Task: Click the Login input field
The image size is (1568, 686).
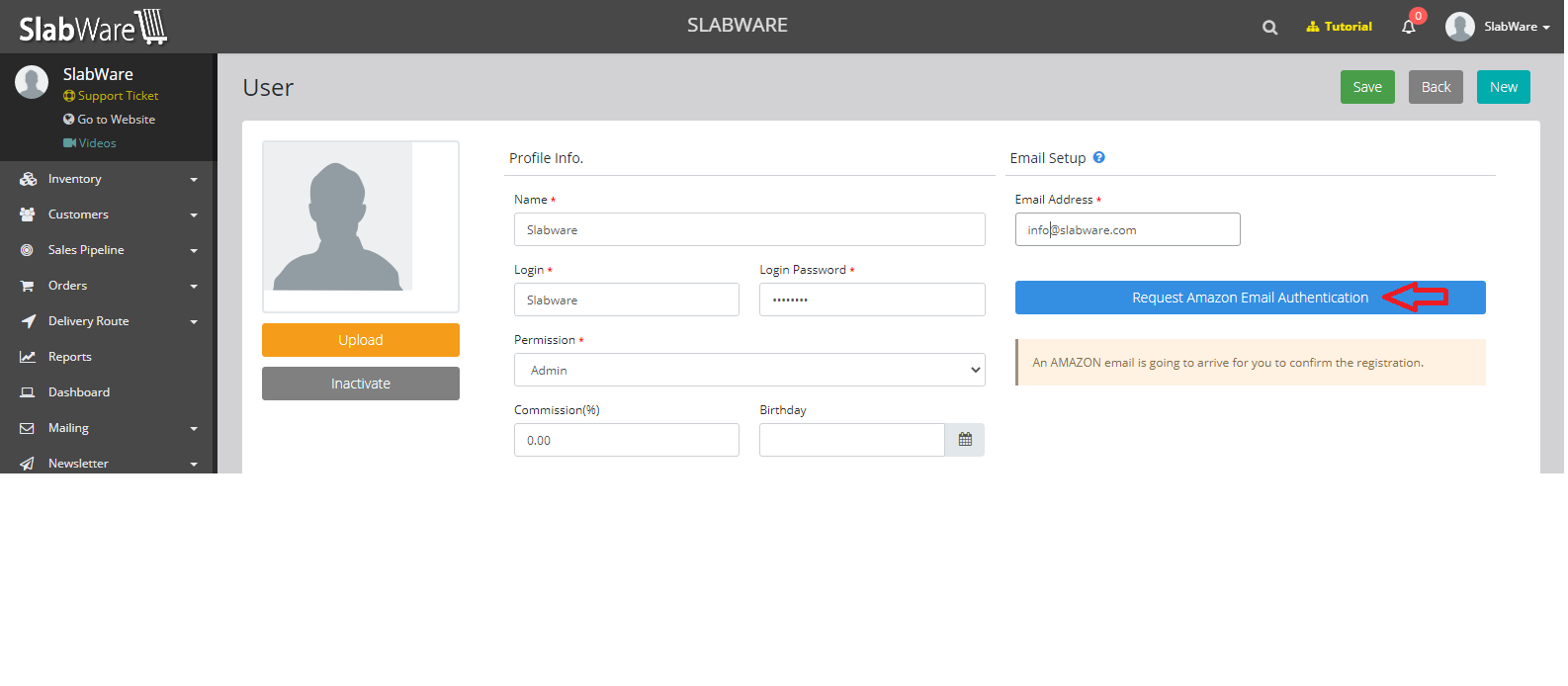Action: point(627,300)
